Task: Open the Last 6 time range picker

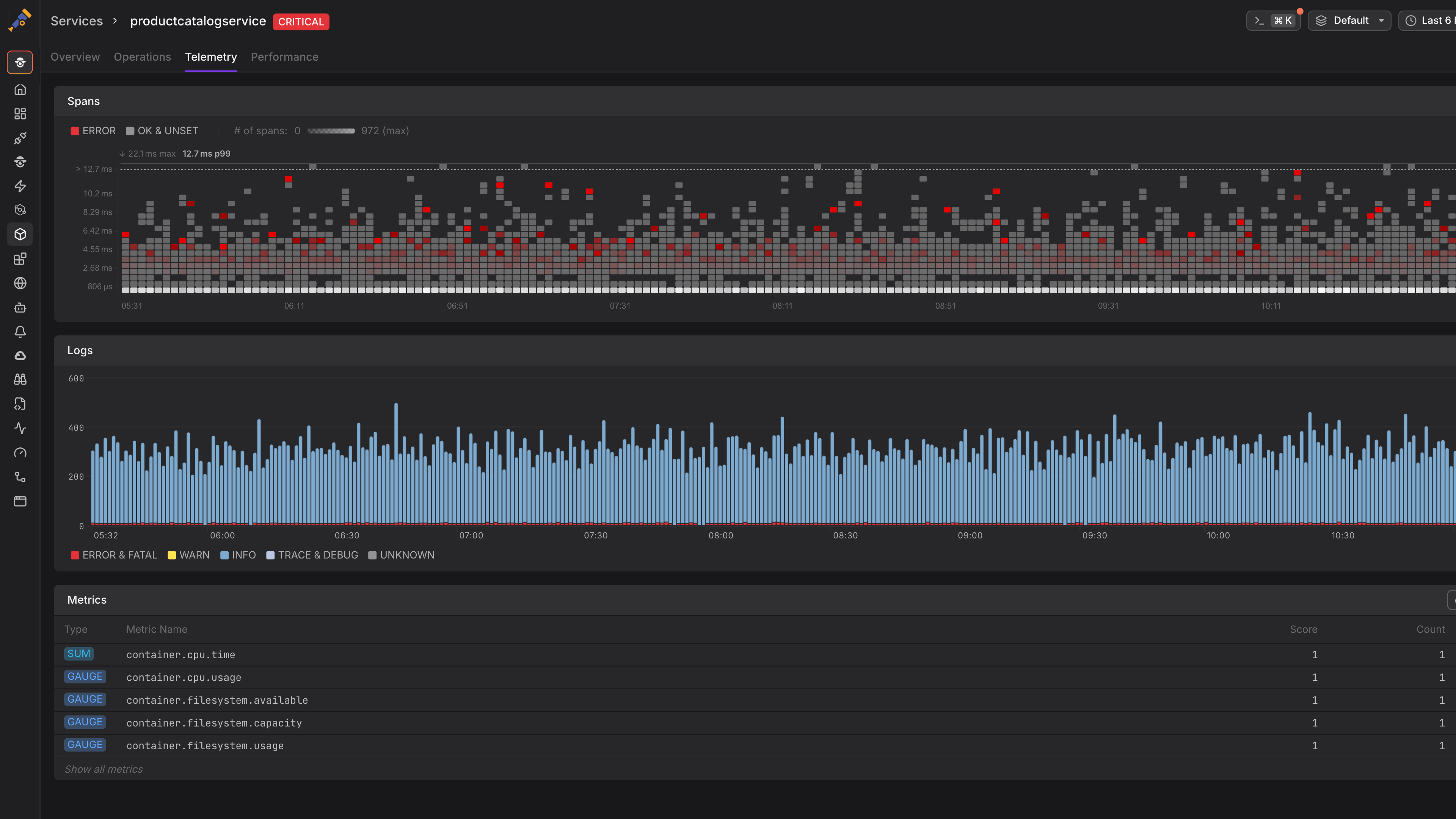Action: [1427, 20]
